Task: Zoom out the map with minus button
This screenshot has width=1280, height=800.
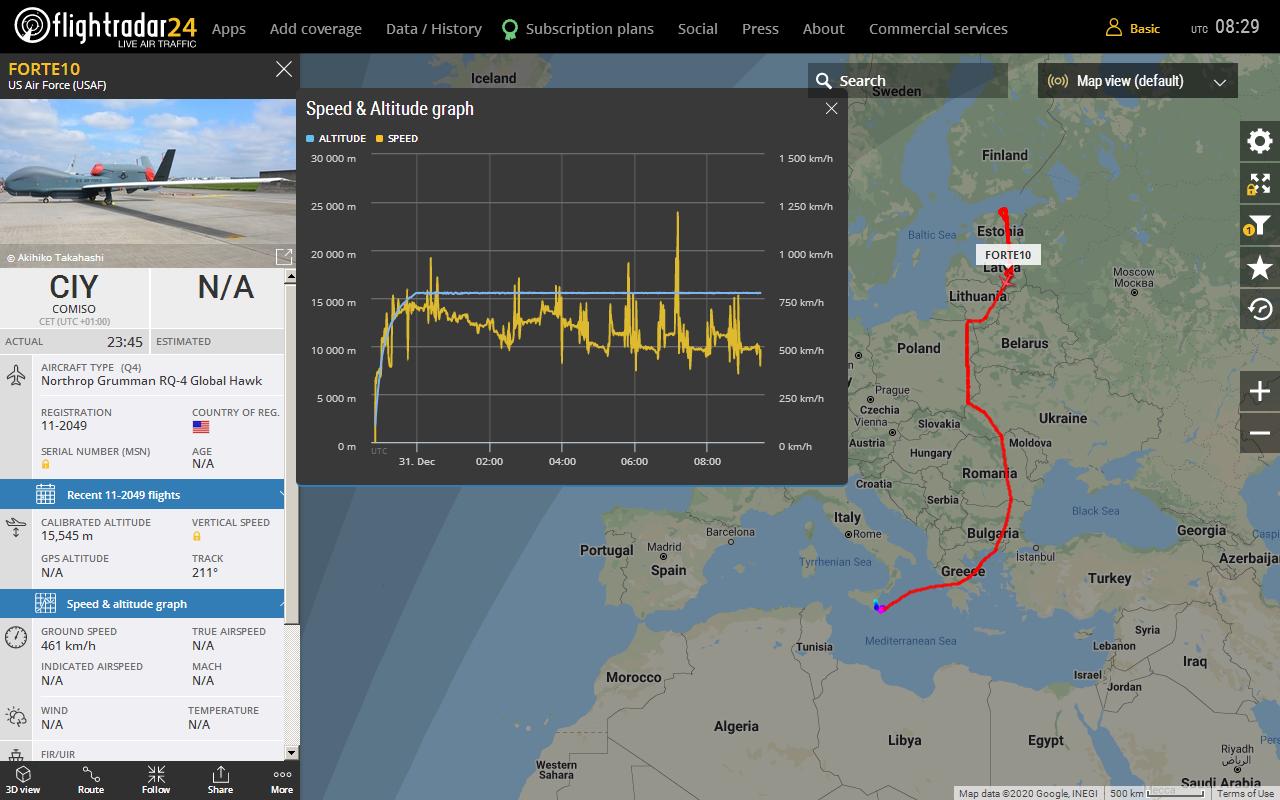Action: click(x=1260, y=433)
